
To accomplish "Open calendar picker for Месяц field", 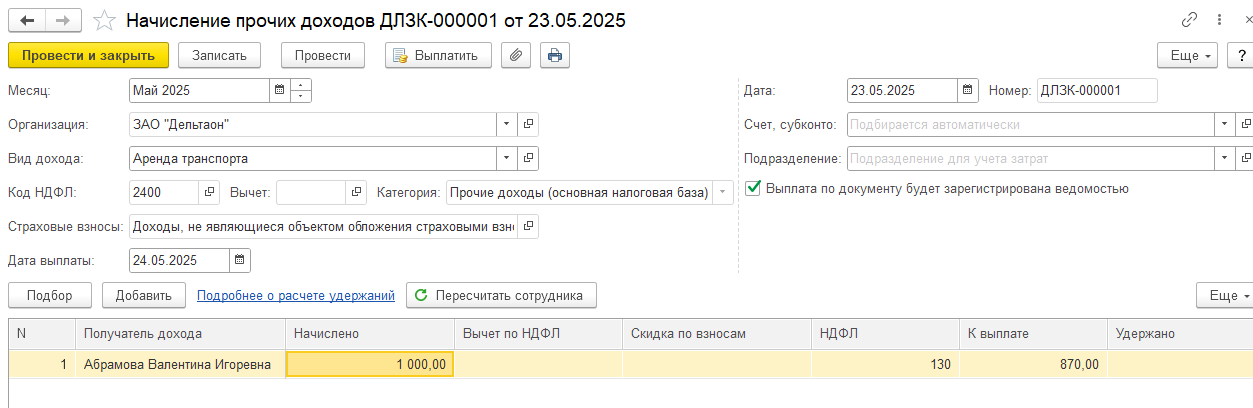I will [x=278, y=91].
